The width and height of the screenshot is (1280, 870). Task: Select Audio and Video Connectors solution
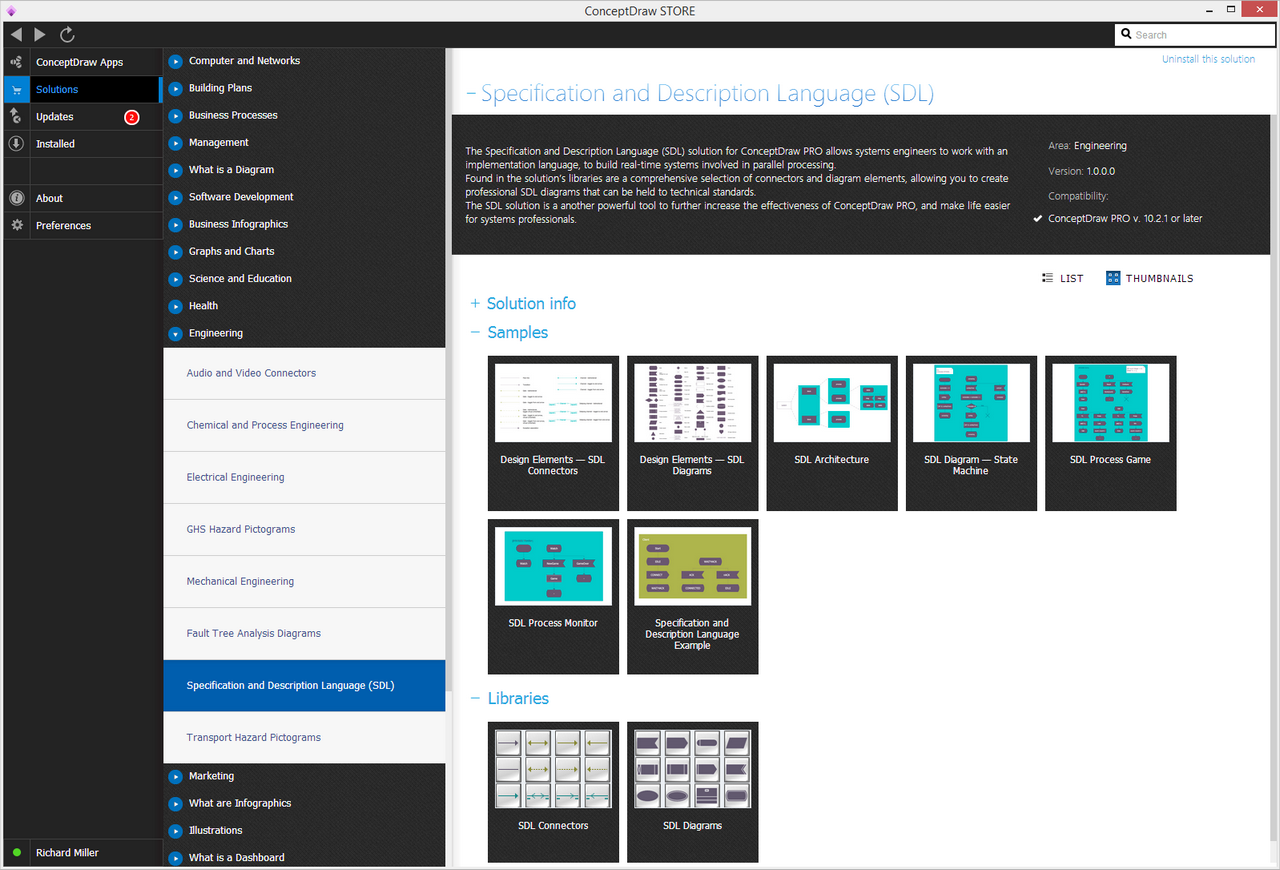point(304,373)
